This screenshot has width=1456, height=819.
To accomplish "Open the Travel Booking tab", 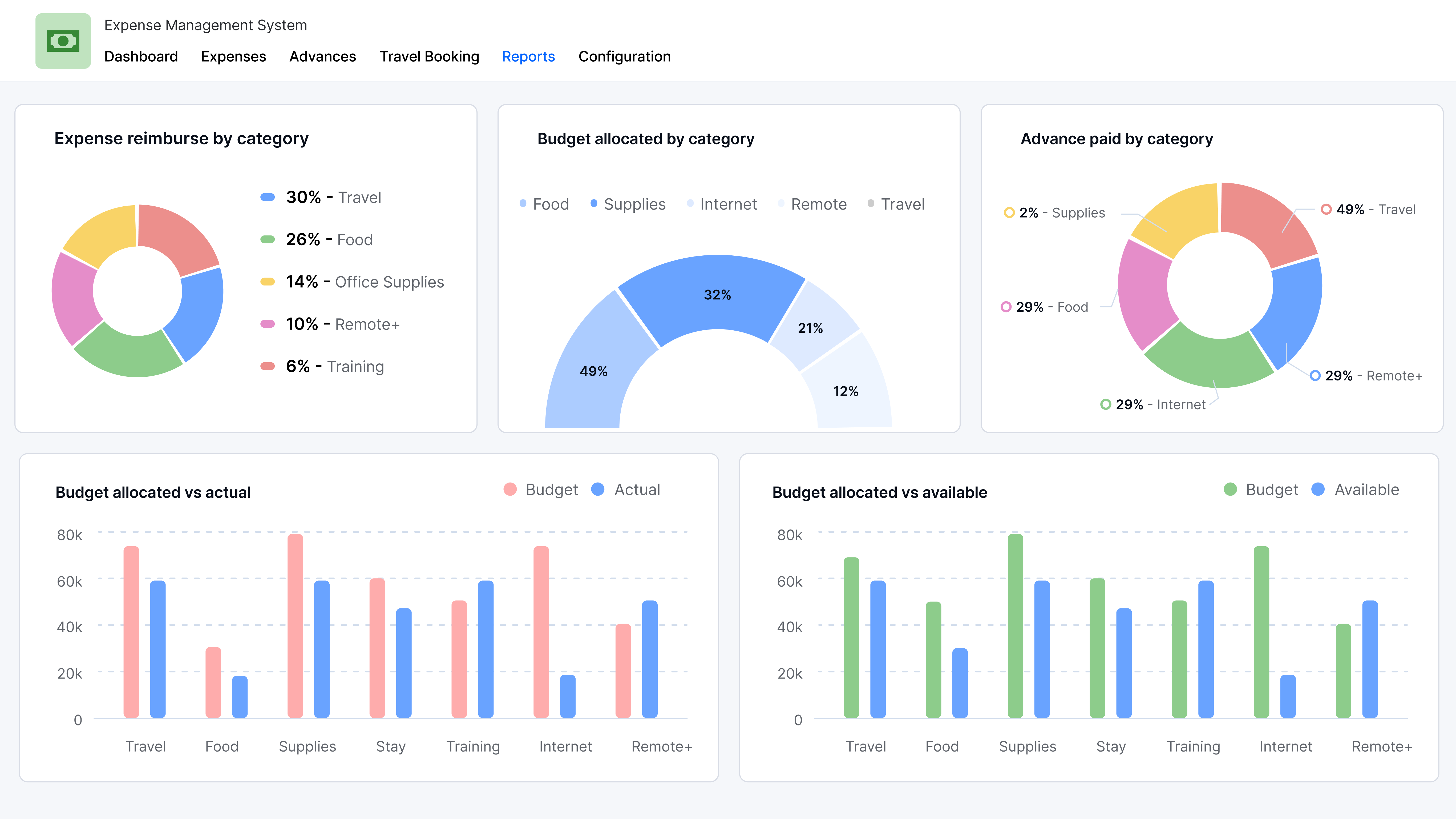I will [430, 57].
